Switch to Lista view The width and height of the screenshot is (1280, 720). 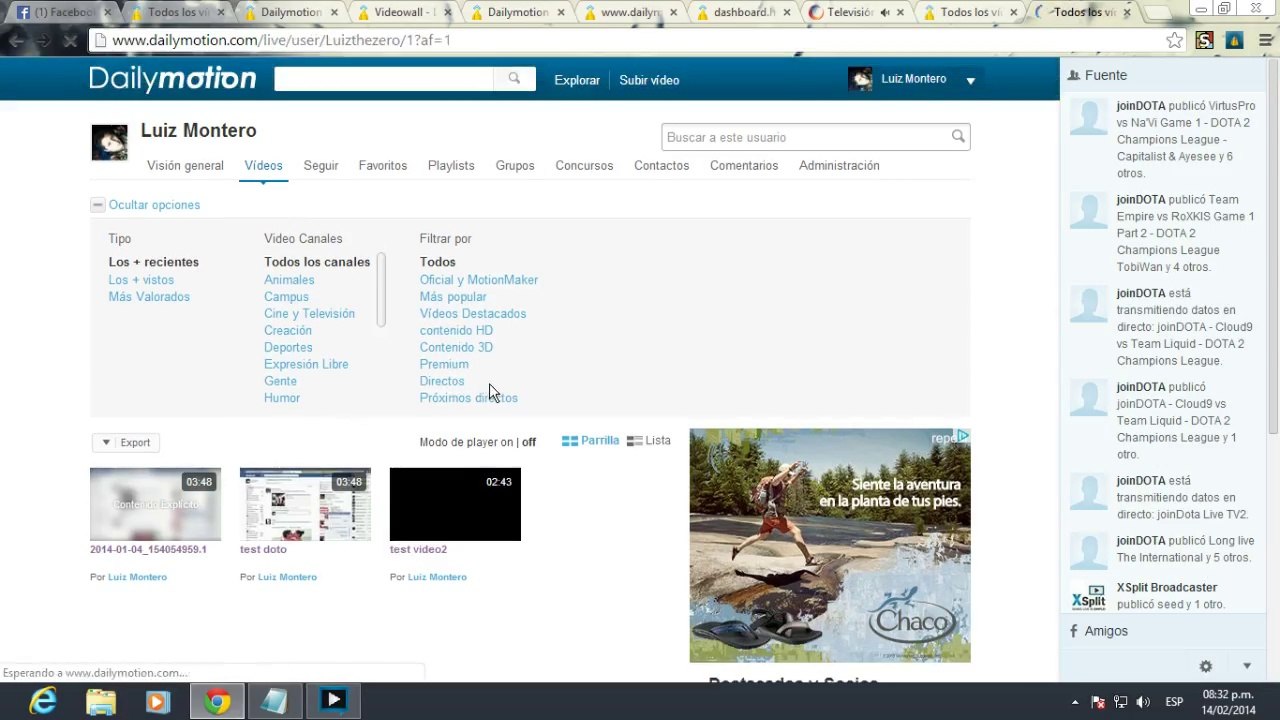coord(648,441)
